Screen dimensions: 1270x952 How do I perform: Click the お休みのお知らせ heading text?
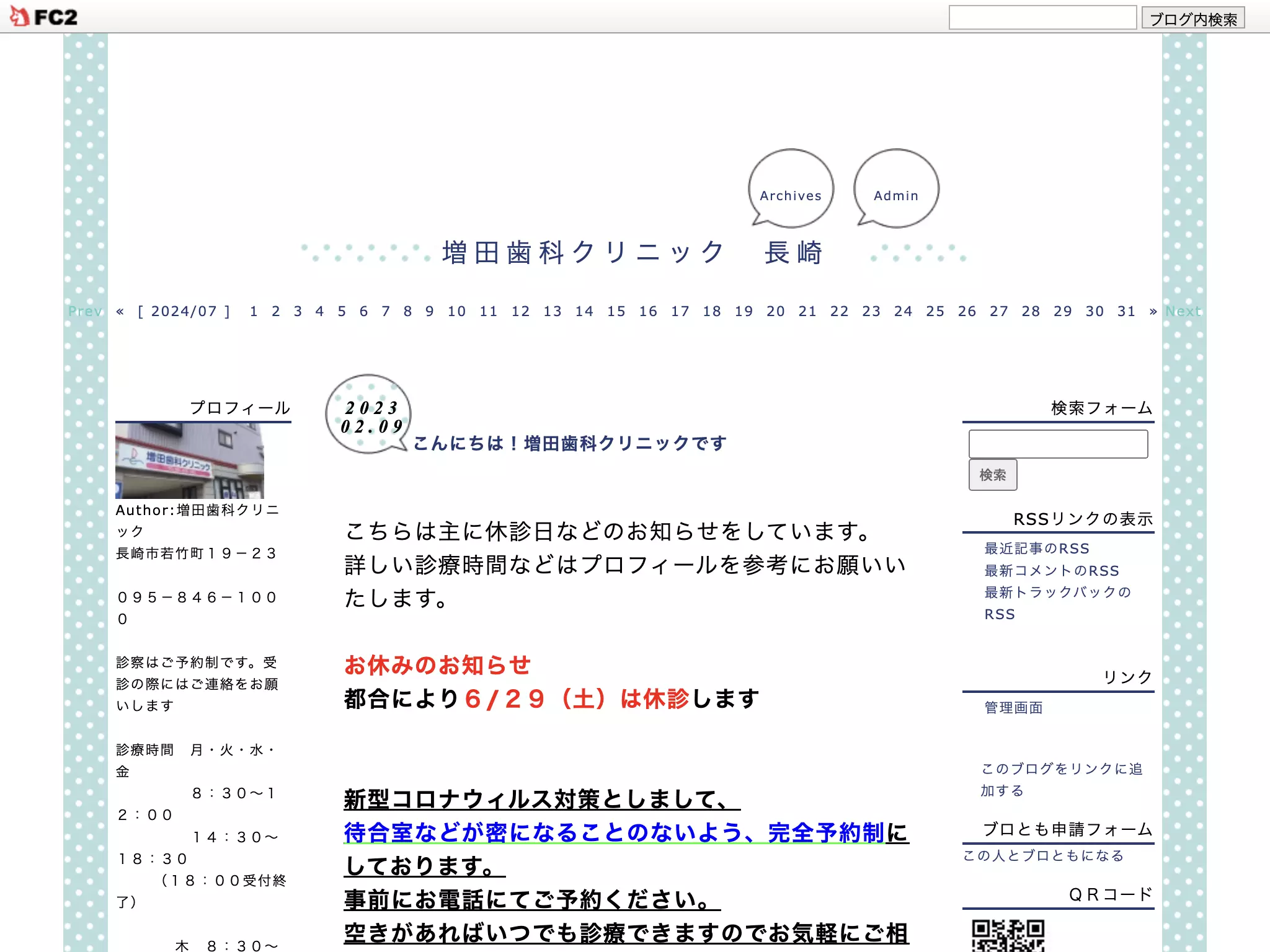tap(438, 665)
